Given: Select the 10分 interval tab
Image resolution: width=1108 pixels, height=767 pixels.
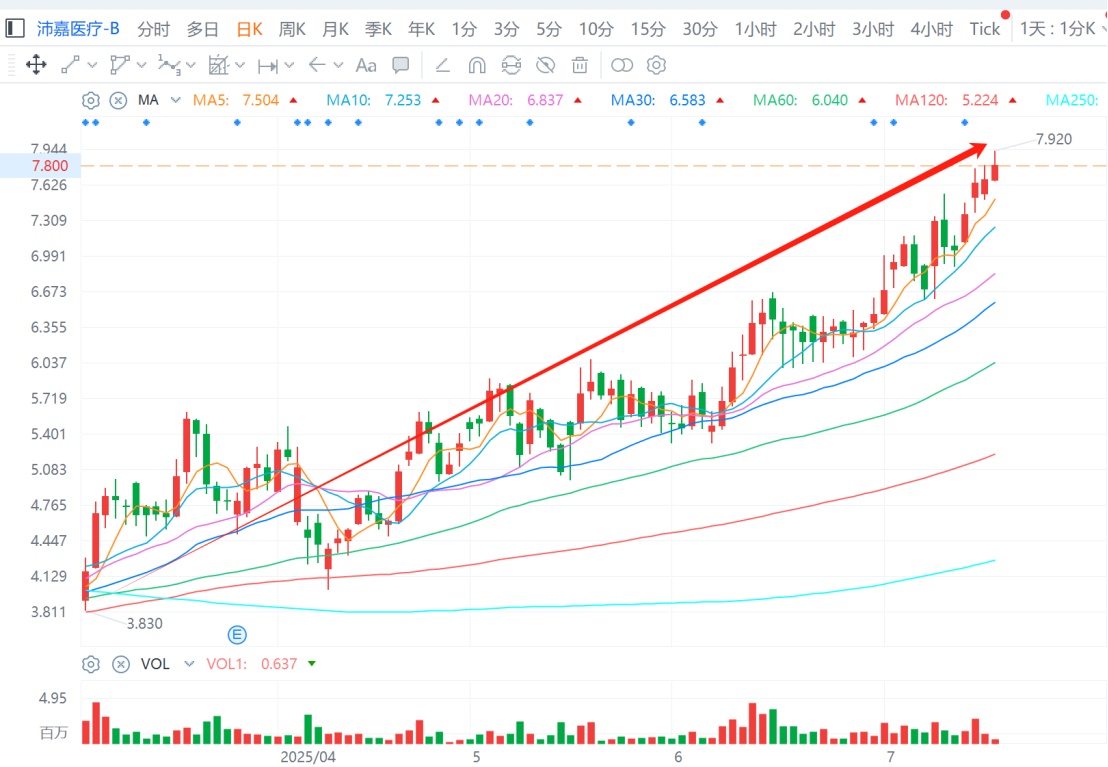Looking at the screenshot, I should point(596,29).
